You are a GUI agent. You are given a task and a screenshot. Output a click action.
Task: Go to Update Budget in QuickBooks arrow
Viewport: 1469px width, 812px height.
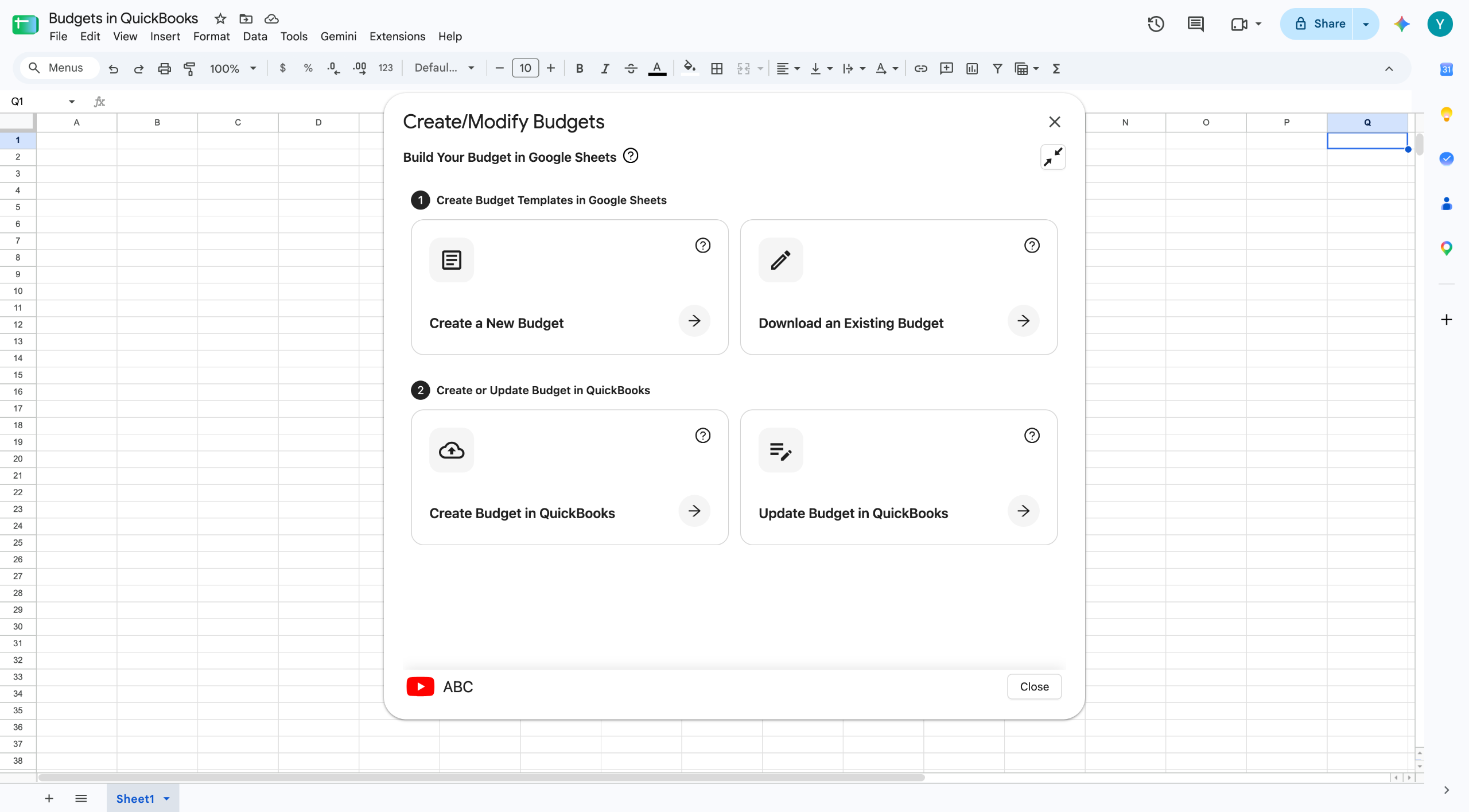[1023, 511]
